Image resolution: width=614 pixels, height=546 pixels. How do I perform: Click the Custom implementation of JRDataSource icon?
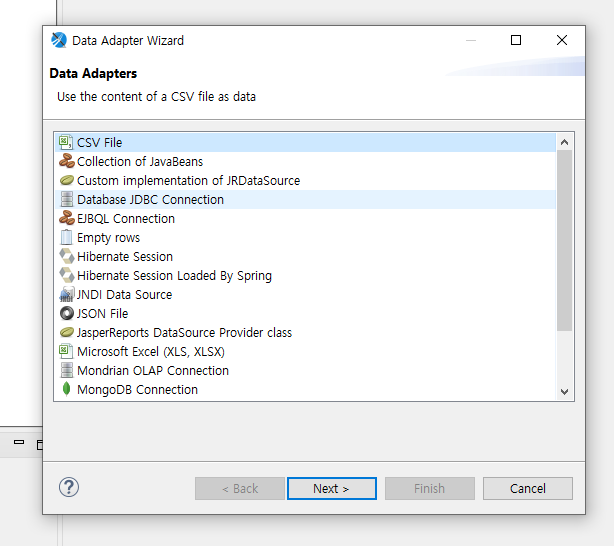[67, 180]
